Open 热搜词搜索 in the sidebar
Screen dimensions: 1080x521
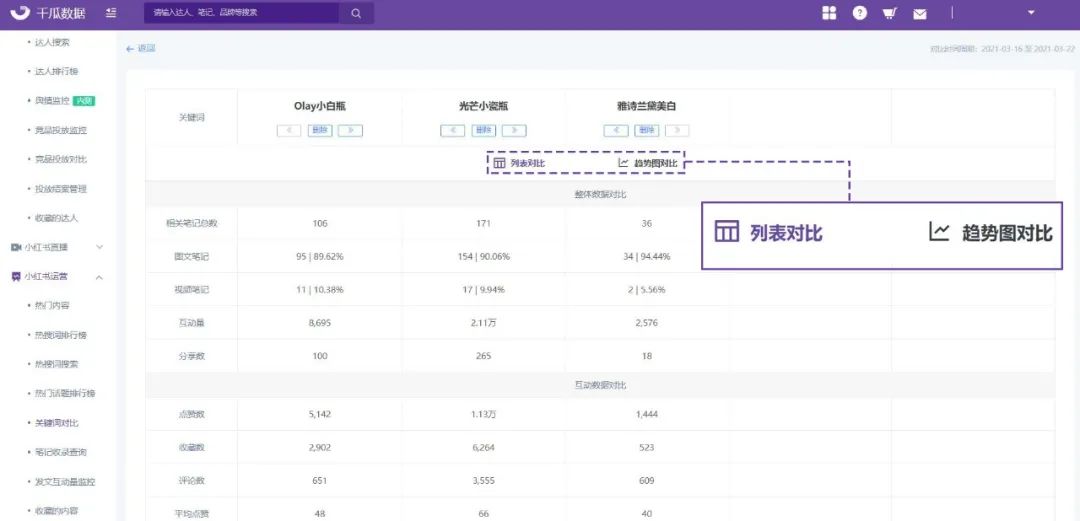pos(56,364)
